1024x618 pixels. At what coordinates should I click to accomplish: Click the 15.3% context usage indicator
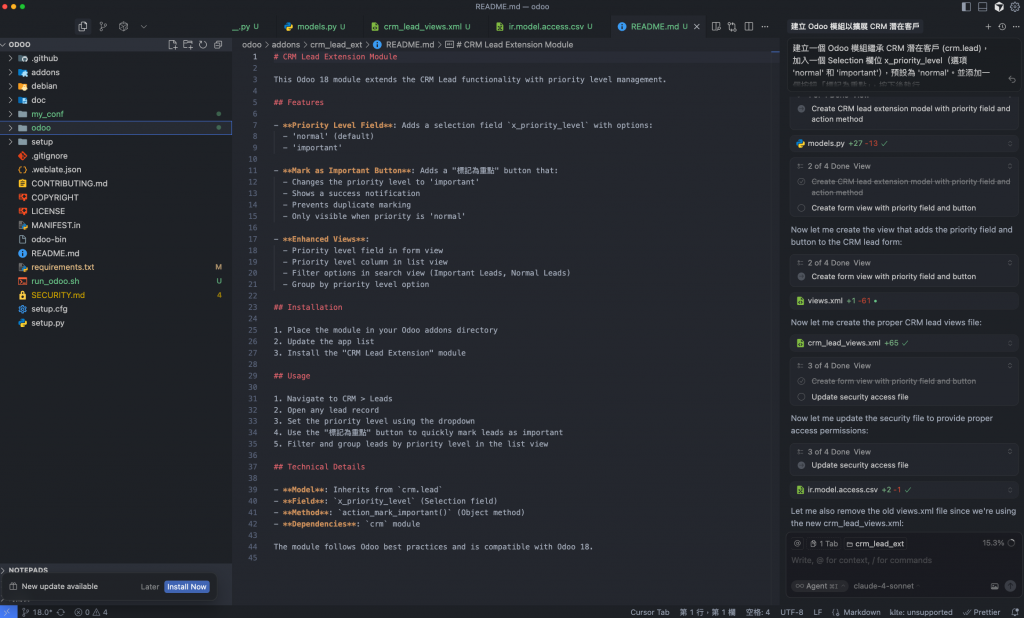point(999,543)
